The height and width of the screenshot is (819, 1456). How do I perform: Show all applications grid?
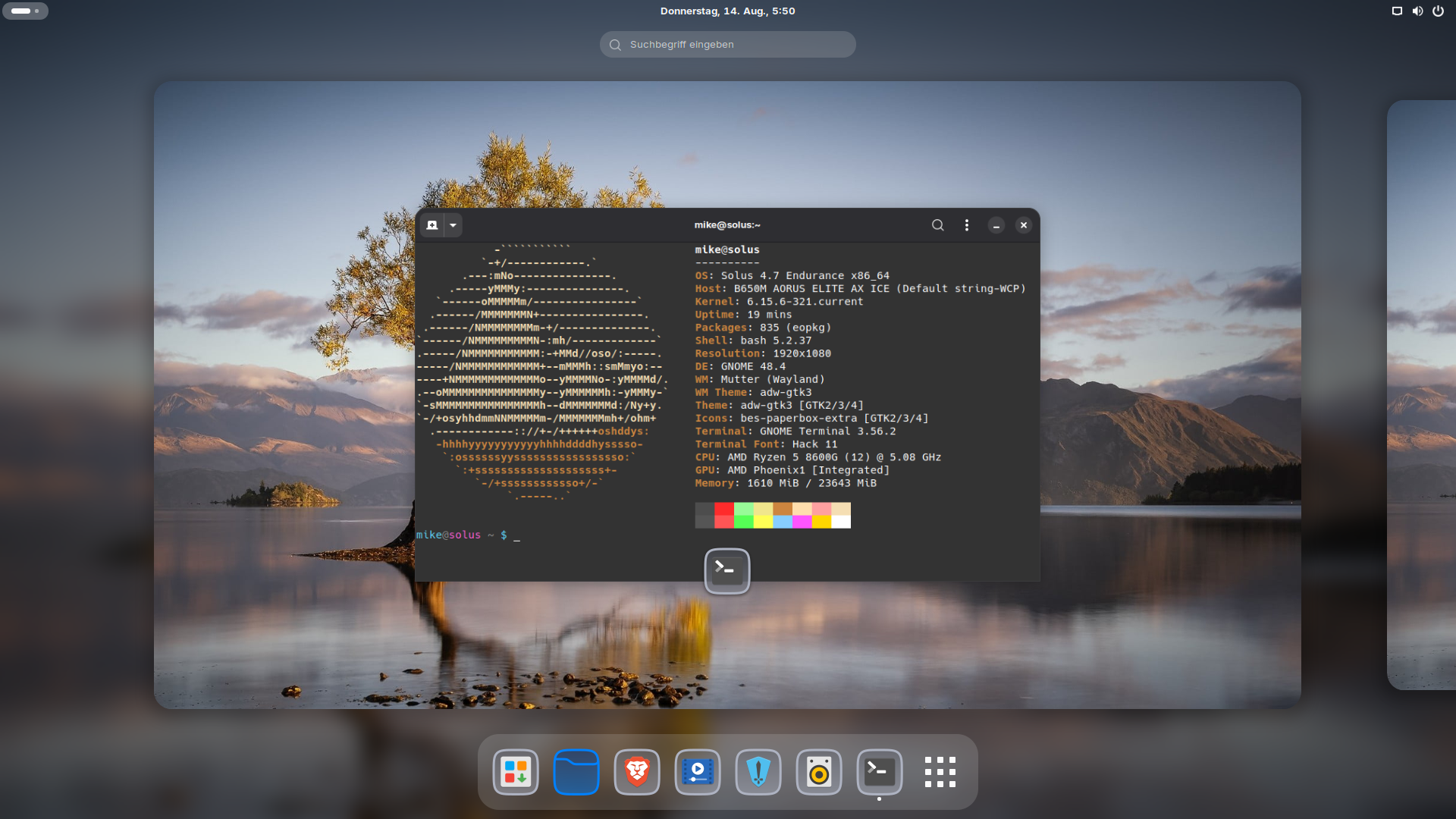click(x=940, y=772)
